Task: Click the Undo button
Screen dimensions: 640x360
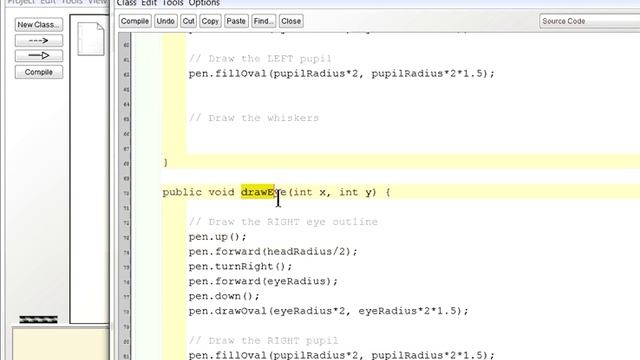Action: (x=165, y=21)
